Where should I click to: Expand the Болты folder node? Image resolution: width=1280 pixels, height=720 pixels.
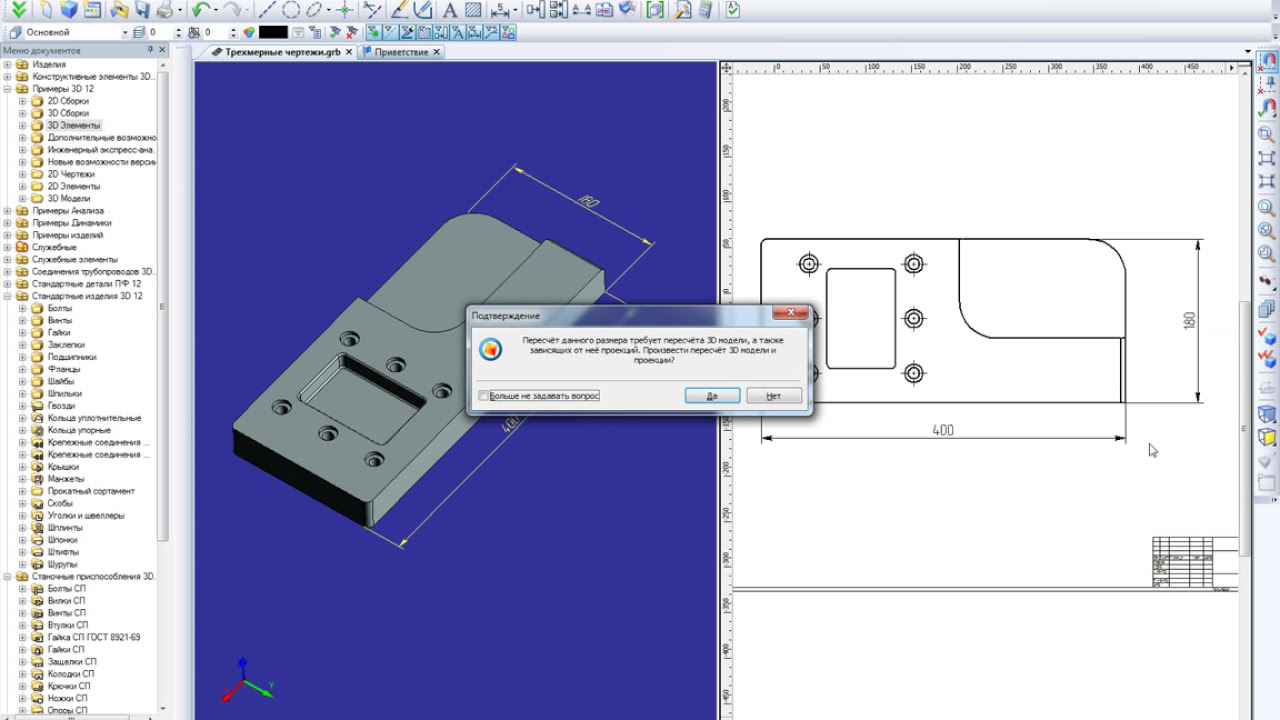22,308
